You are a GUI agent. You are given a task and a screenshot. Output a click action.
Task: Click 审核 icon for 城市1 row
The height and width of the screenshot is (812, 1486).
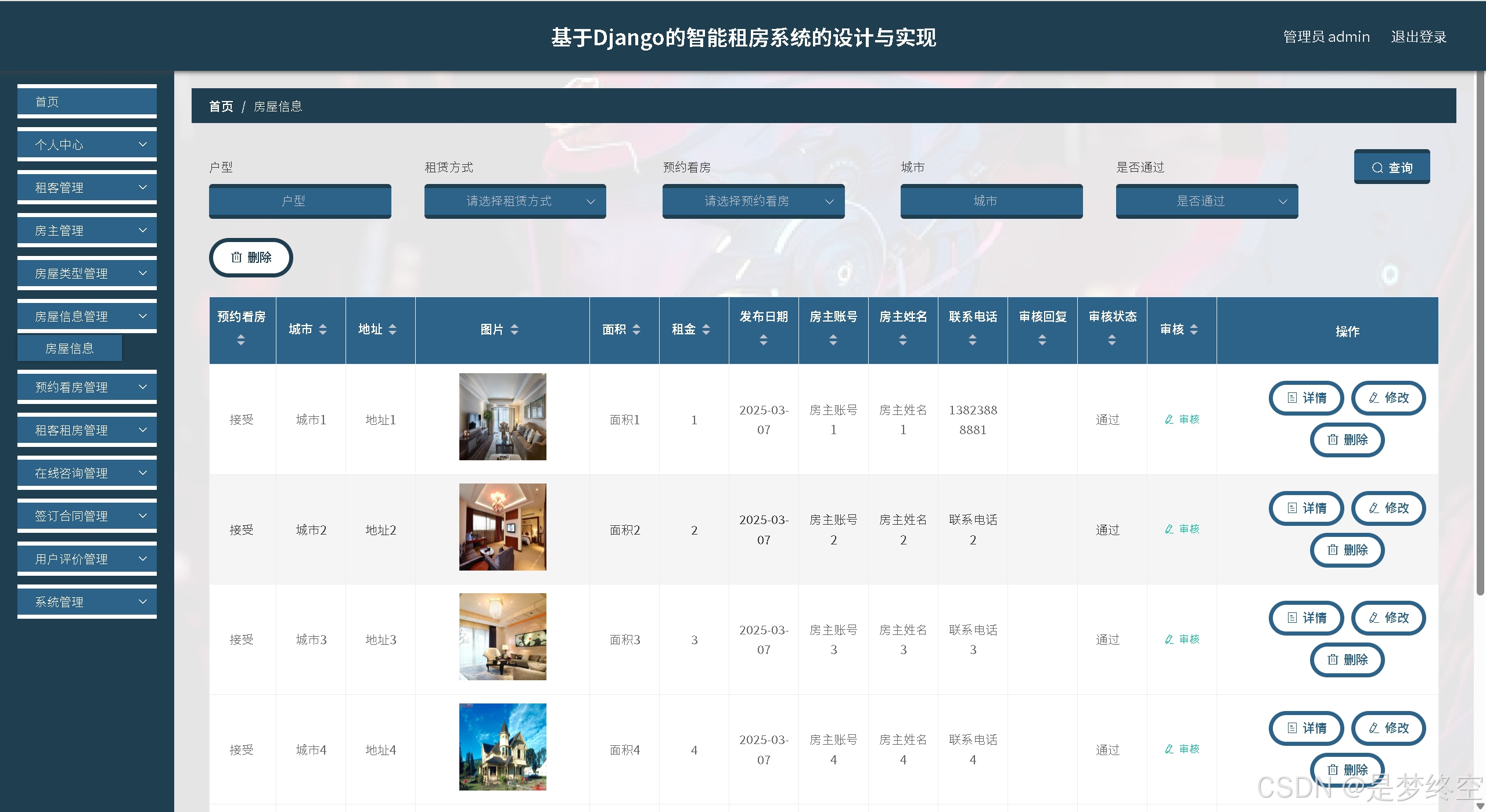1182,419
